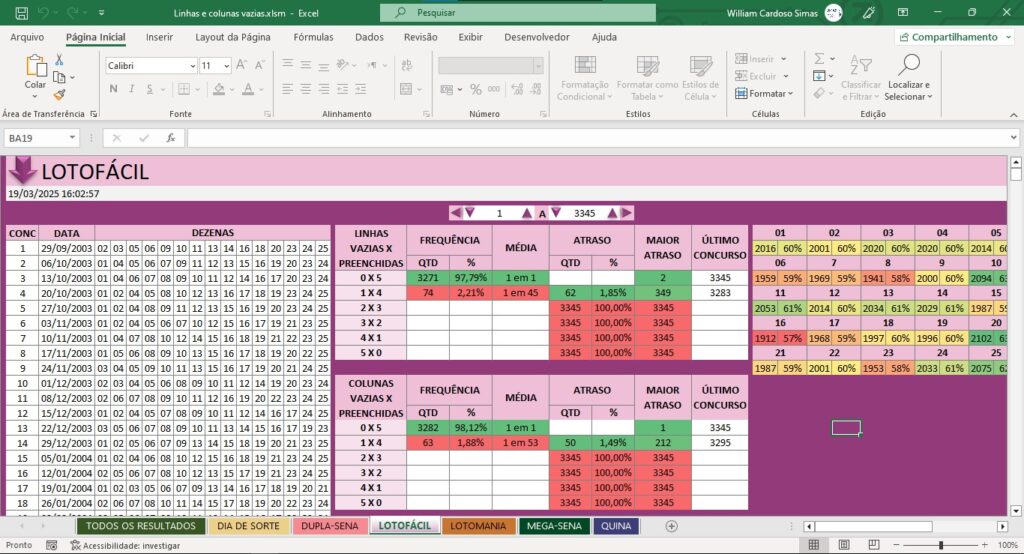The image size is (1024, 554).
Task: Click the Paste (Colar) clipboard icon
Action: click(35, 65)
